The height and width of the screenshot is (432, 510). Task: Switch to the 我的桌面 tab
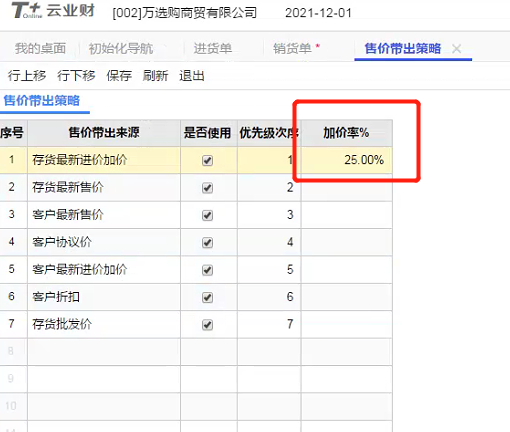pos(40,48)
